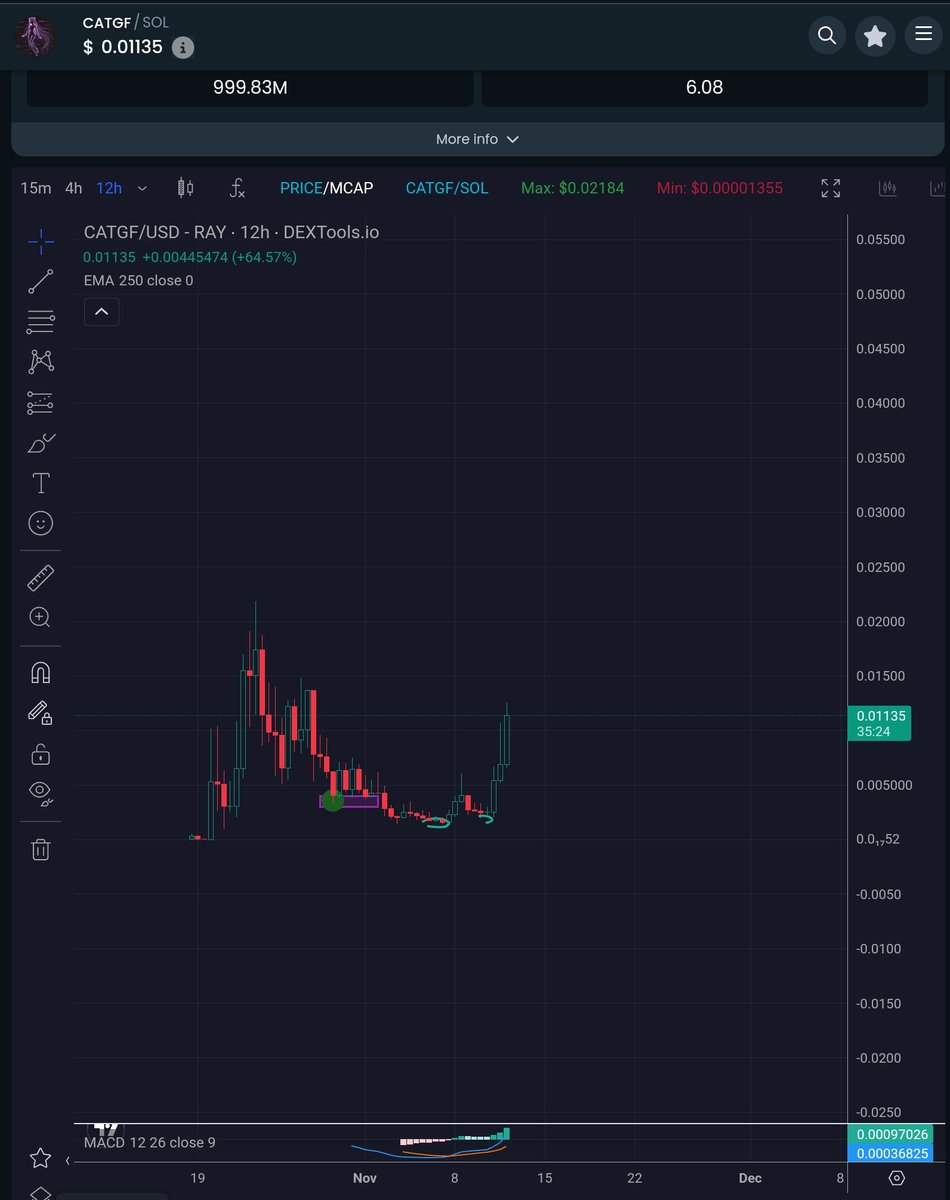This screenshot has width=950, height=1200.
Task: Toggle the CATGF/SOL pair denomination
Action: click(447, 188)
